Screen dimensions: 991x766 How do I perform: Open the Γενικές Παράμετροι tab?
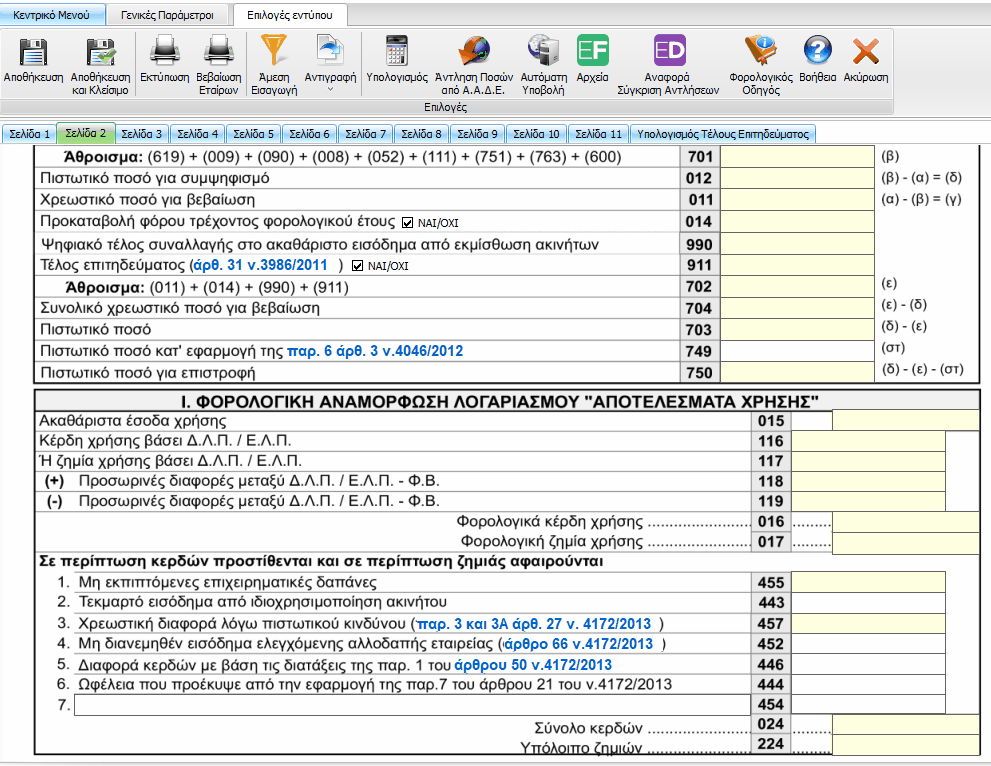[x=167, y=15]
